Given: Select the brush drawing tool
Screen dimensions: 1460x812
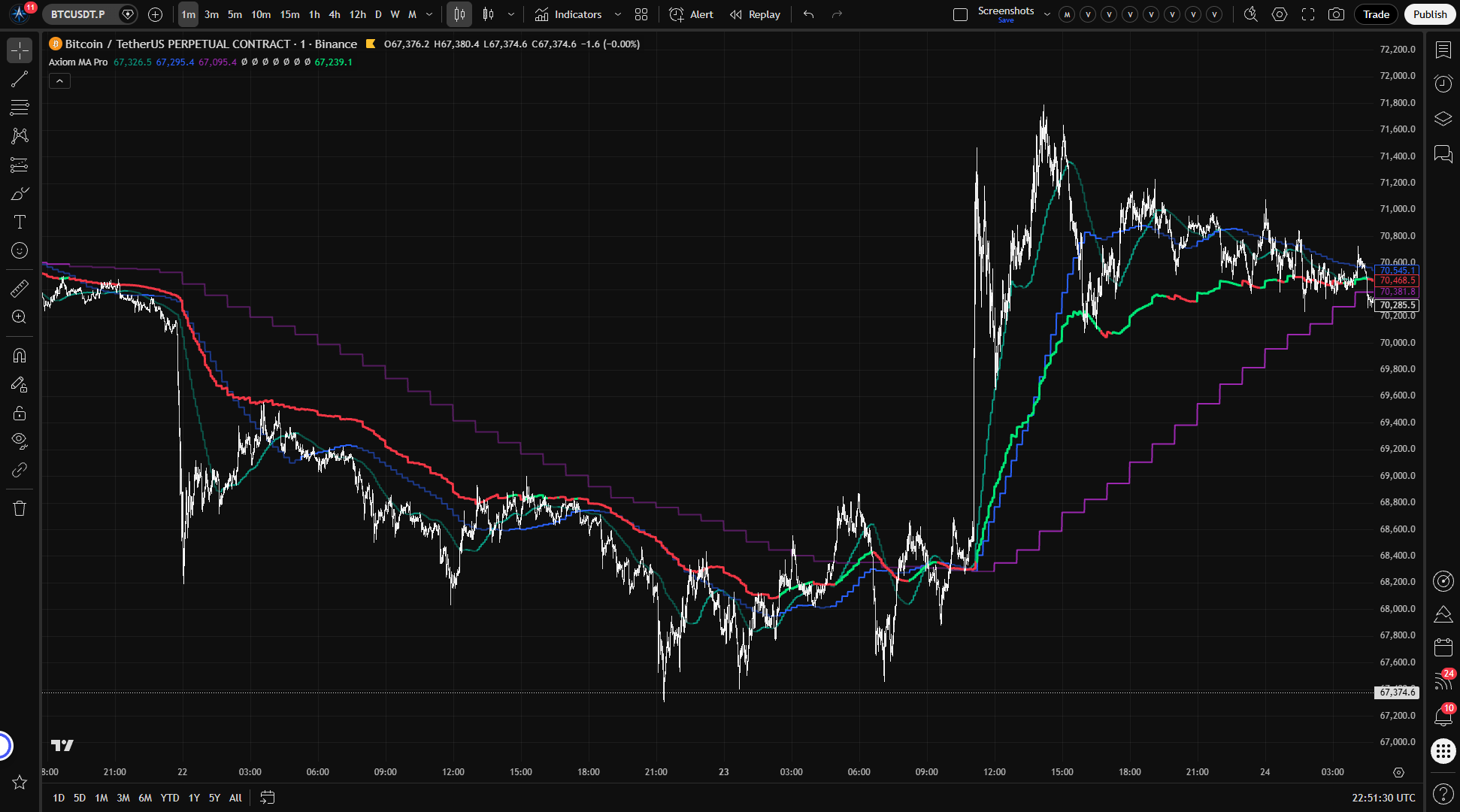Looking at the screenshot, I should pyautogui.click(x=20, y=193).
